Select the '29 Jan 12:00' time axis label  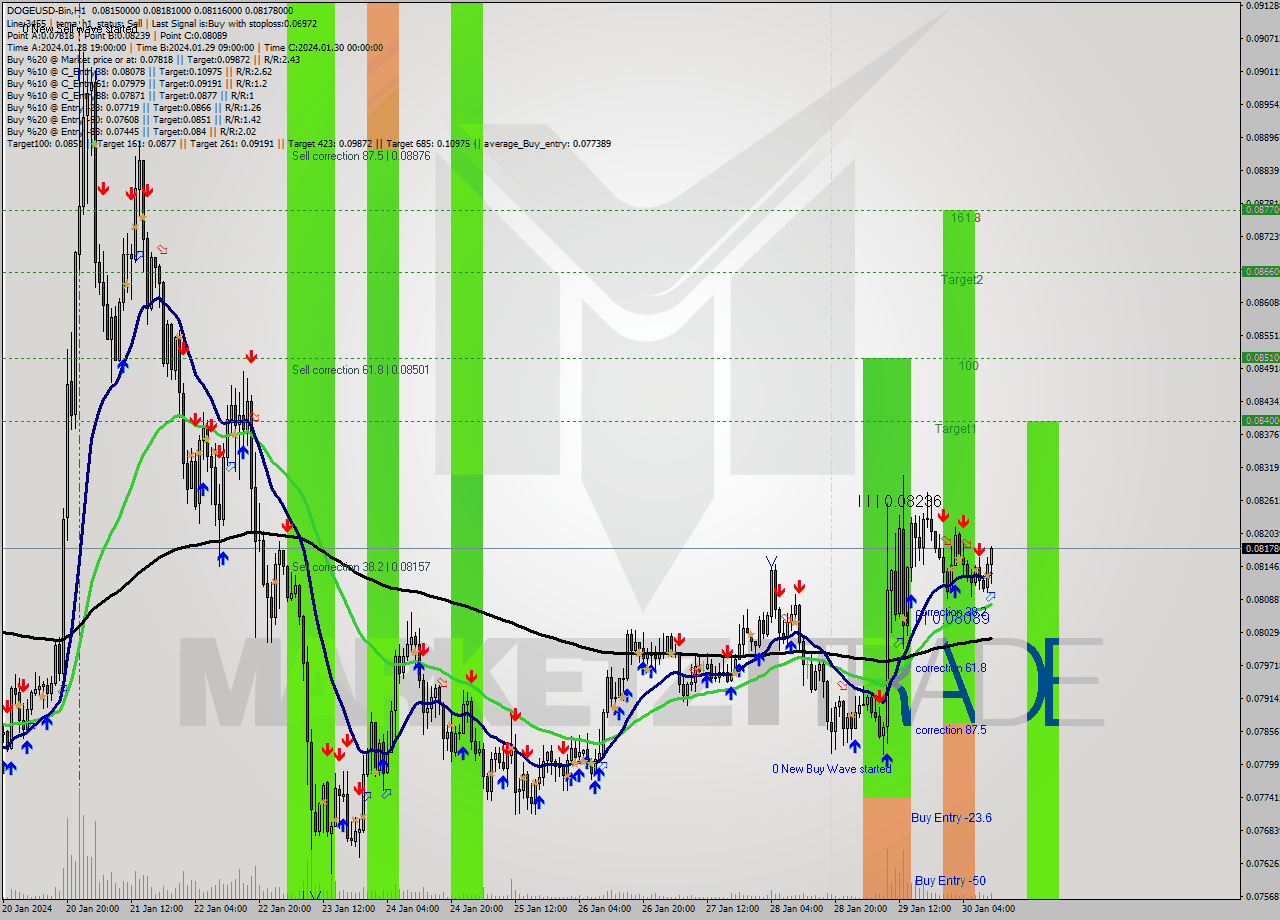point(925,908)
